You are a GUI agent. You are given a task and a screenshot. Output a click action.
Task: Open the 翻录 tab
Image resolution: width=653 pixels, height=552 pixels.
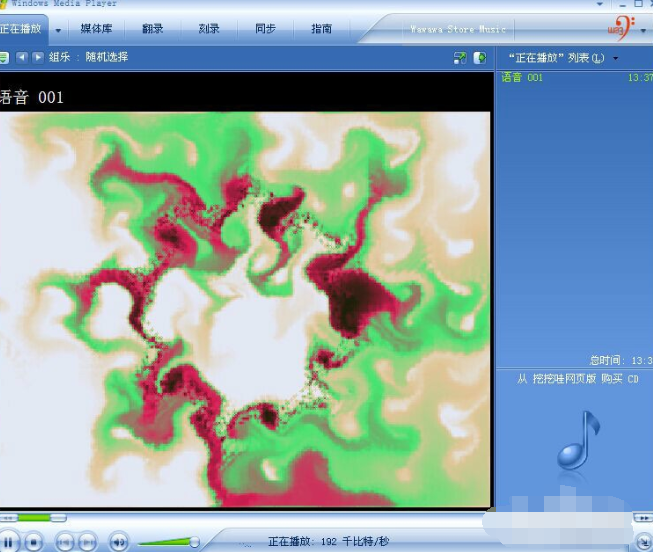pyautogui.click(x=153, y=29)
